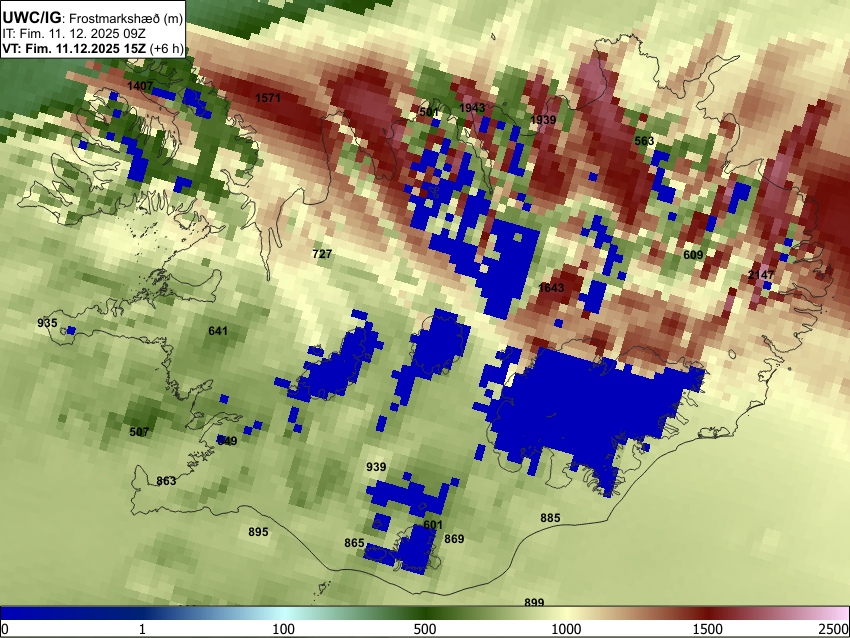Click the 601 value near the southern glacier
Screen dimensions: 850x638
tap(433, 525)
